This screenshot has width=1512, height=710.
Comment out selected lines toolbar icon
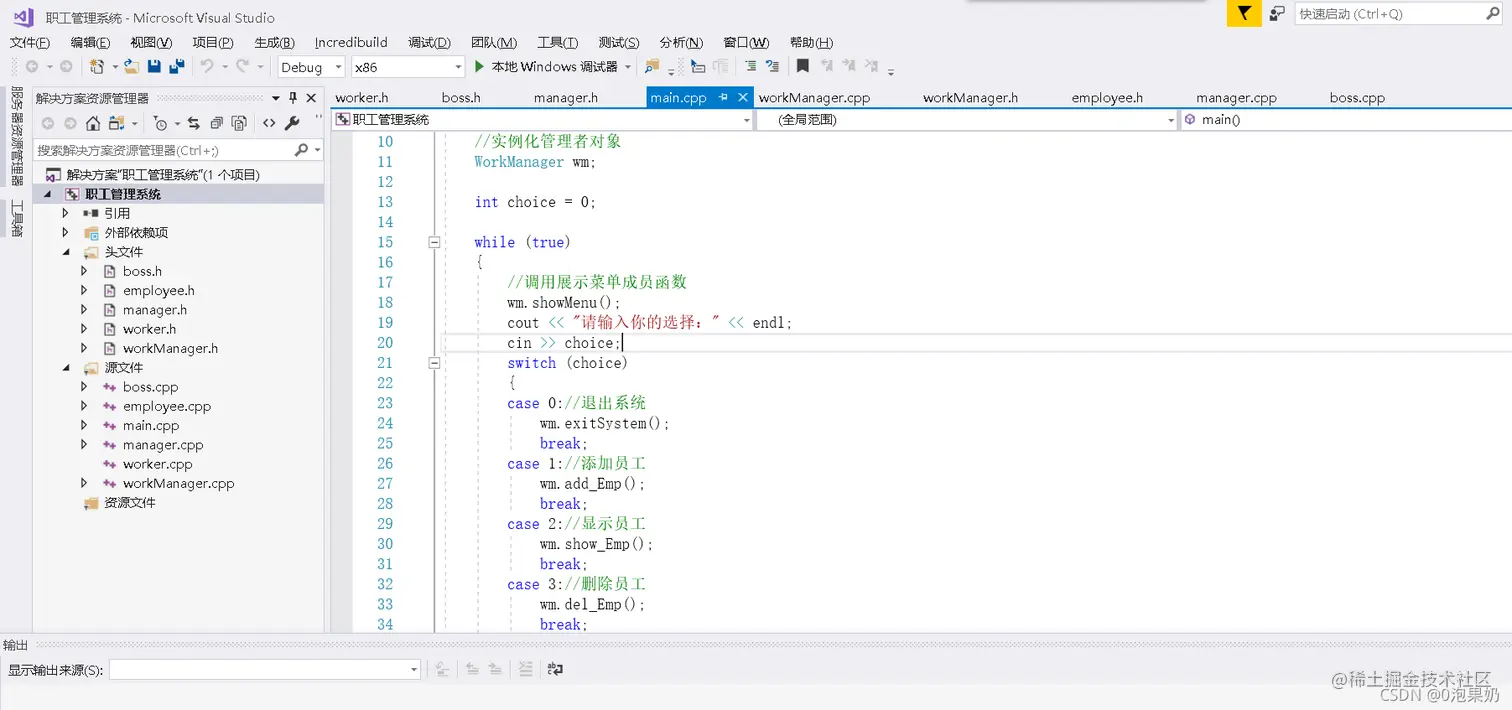pos(750,66)
